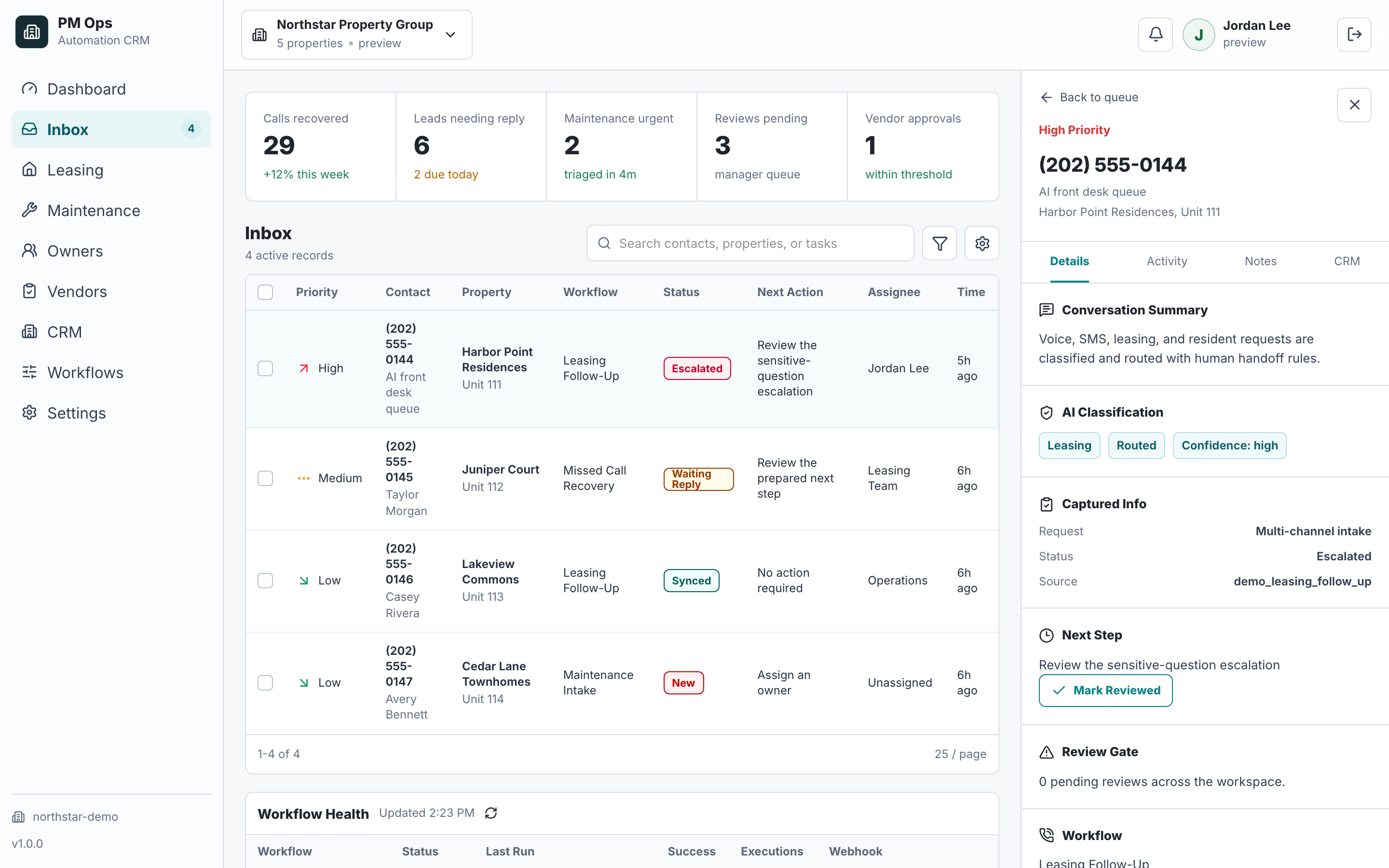Image resolution: width=1389 pixels, height=868 pixels.
Task: Open inbox filter funnel icon
Action: click(x=939, y=244)
